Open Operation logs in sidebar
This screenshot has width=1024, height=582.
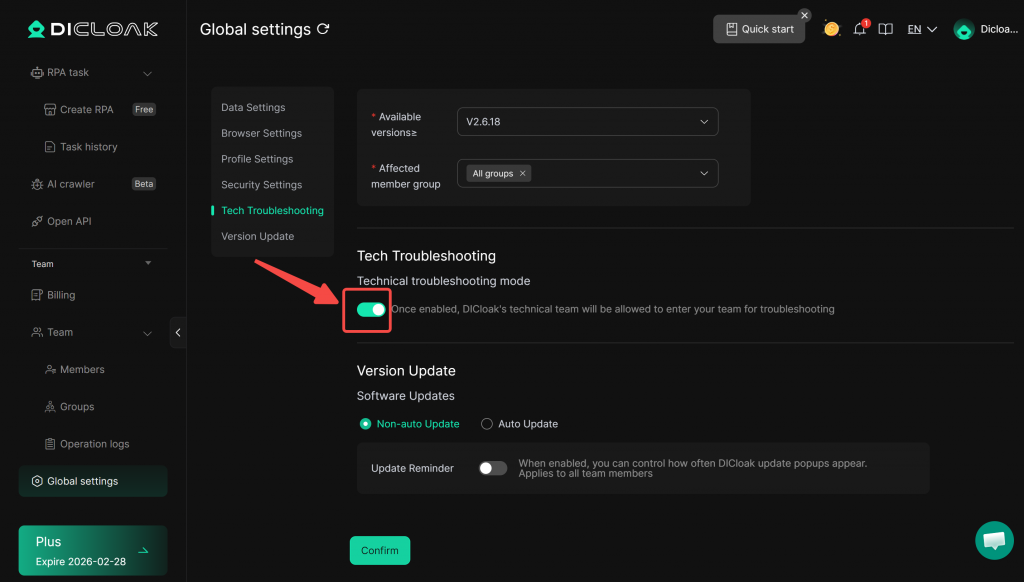coord(94,444)
